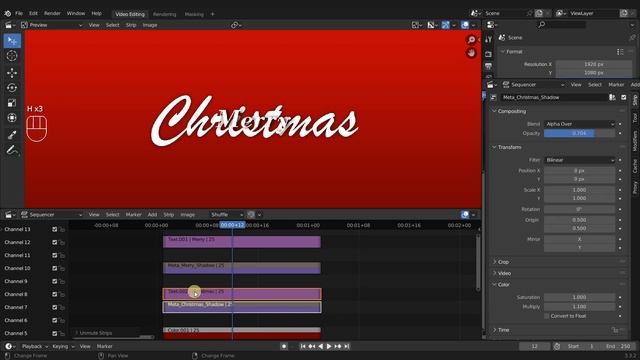Play animation in reverse
The image size is (640, 360).
tap(320, 346)
